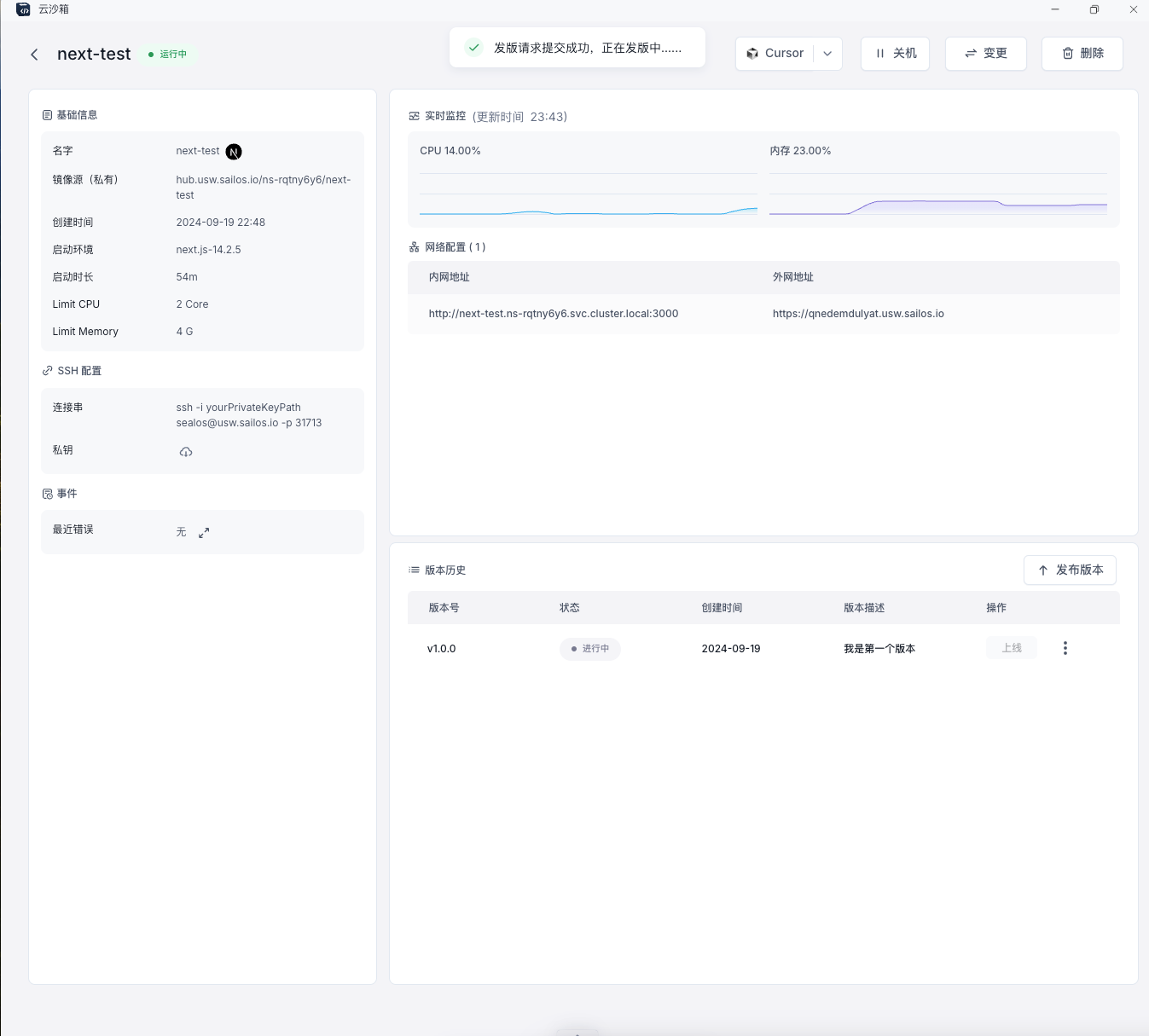Click the basic info section icon
The width and height of the screenshot is (1149, 1036).
point(47,115)
